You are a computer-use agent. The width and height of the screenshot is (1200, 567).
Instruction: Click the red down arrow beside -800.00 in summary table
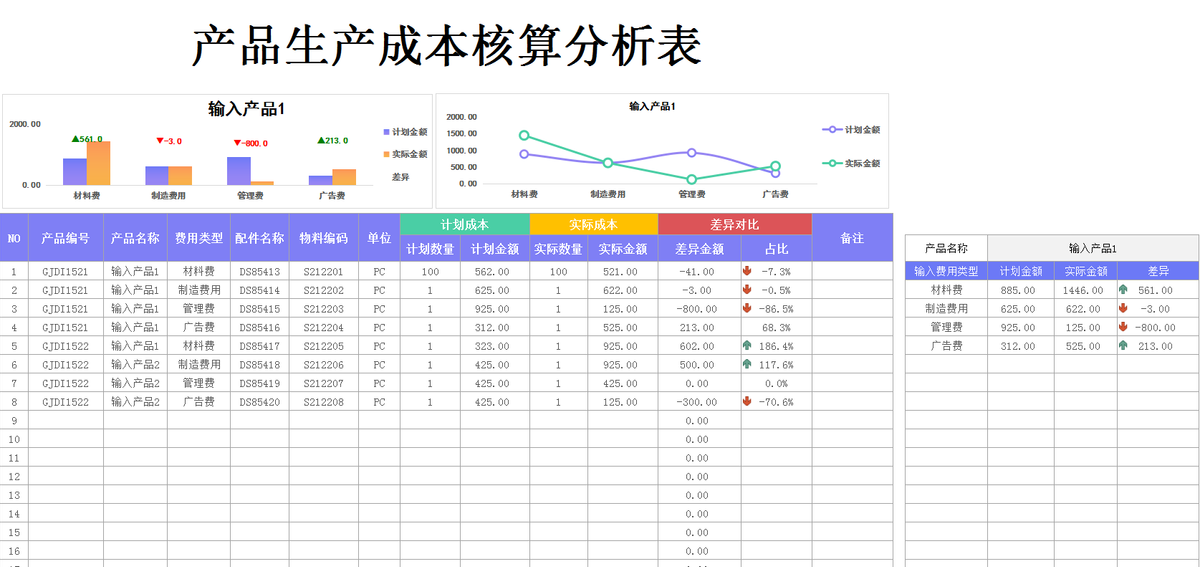point(1123,327)
